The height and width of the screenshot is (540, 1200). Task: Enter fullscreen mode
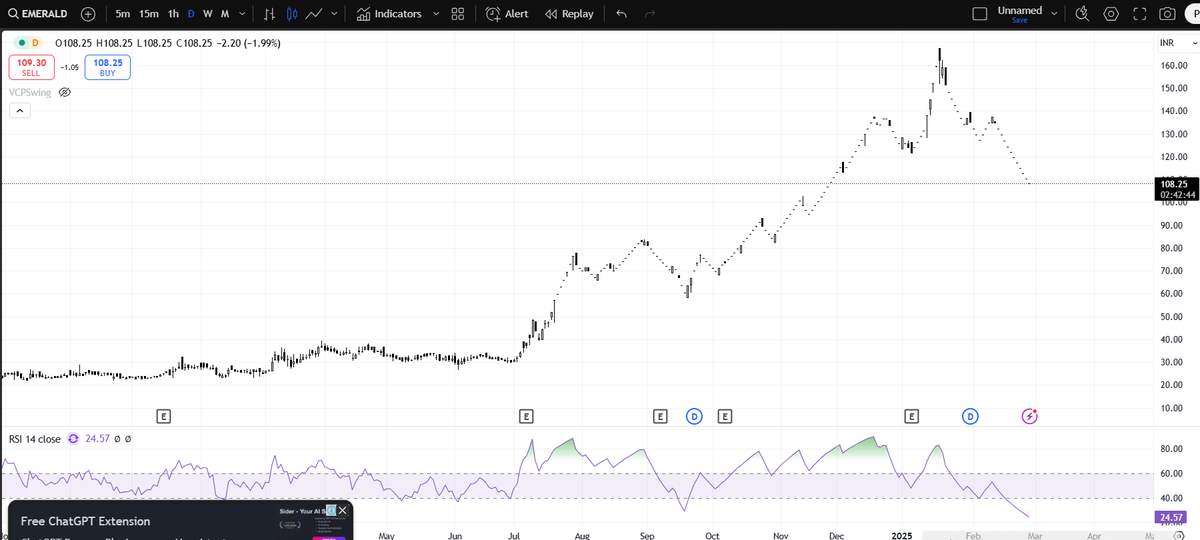click(1139, 14)
